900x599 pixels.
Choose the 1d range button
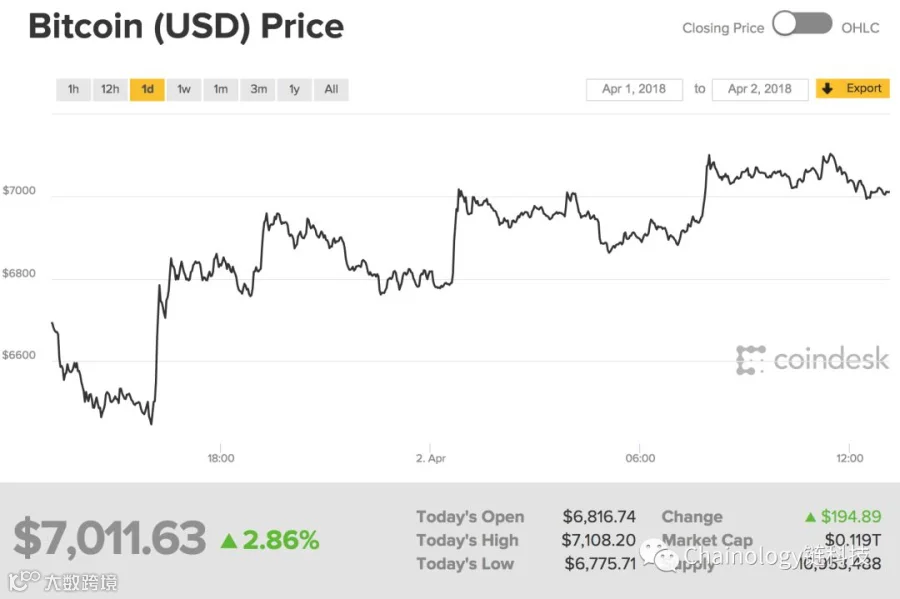(148, 90)
